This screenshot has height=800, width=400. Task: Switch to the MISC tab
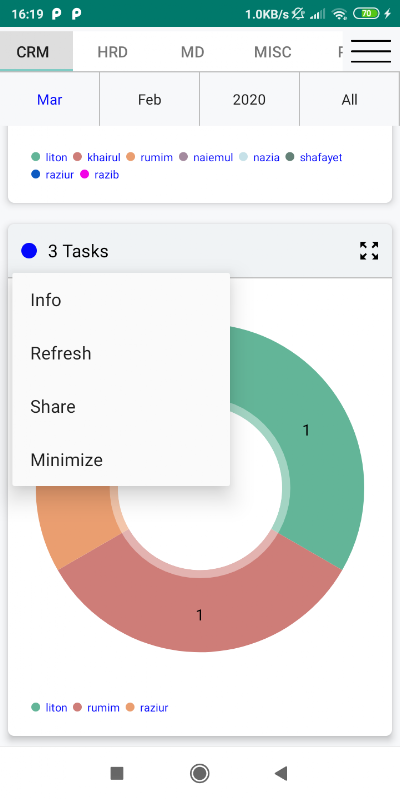tap(272, 52)
